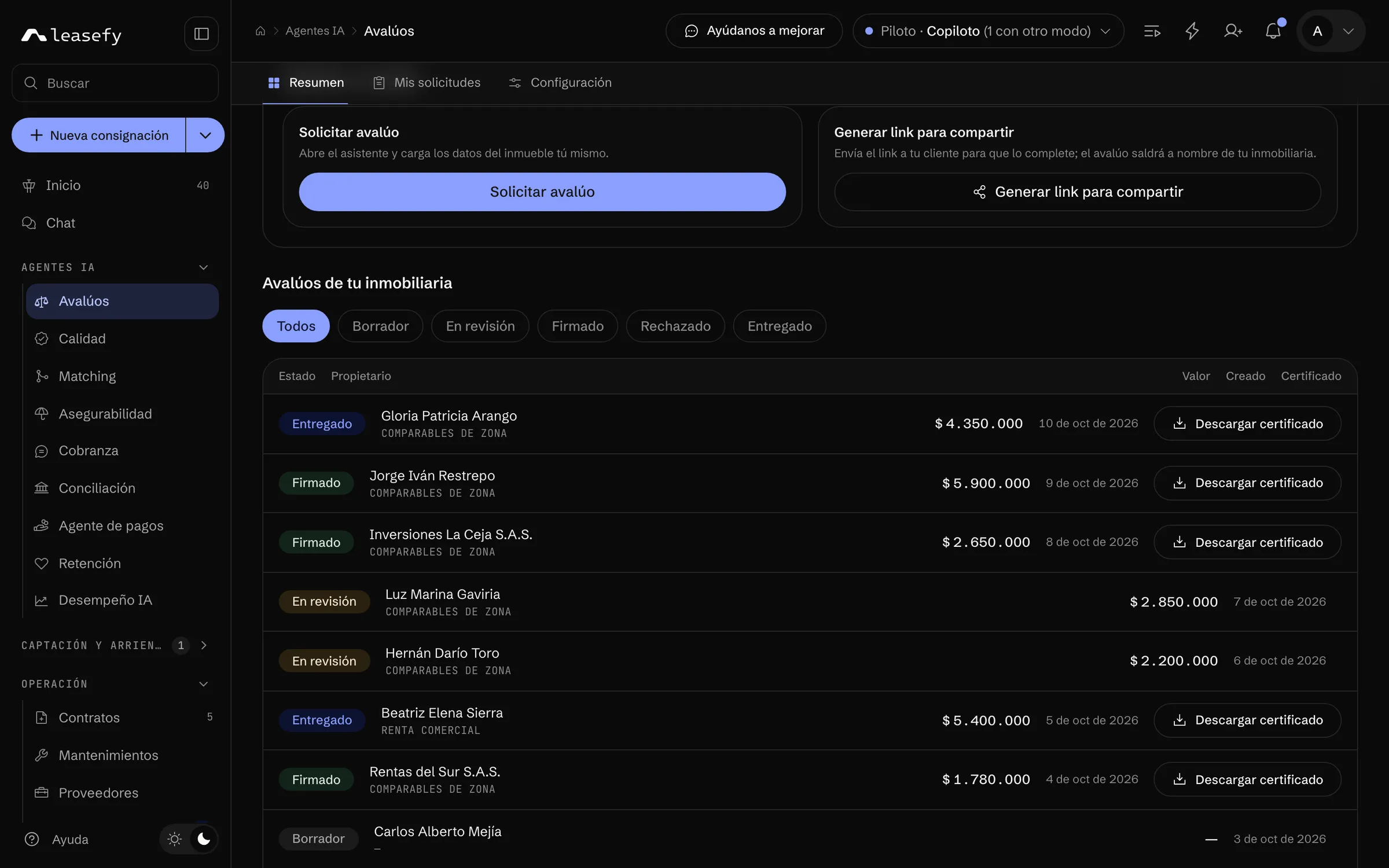
Task: Open Desempeño IA in sidebar
Action: coord(122,600)
